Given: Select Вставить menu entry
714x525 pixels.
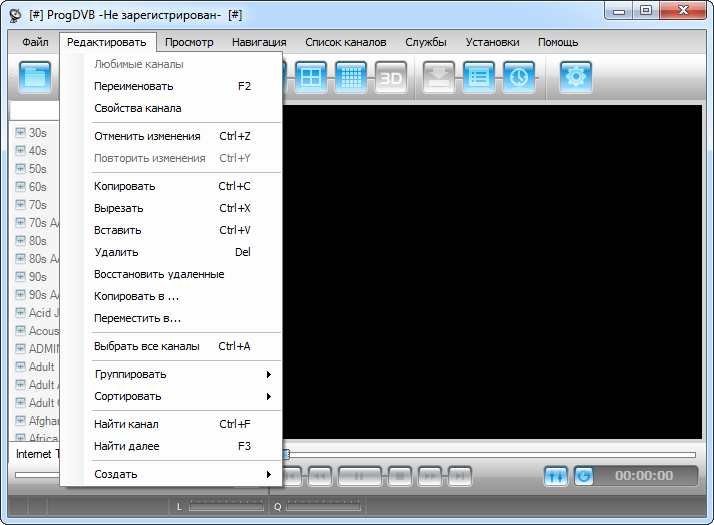Looking at the screenshot, I should click(x=182, y=230).
